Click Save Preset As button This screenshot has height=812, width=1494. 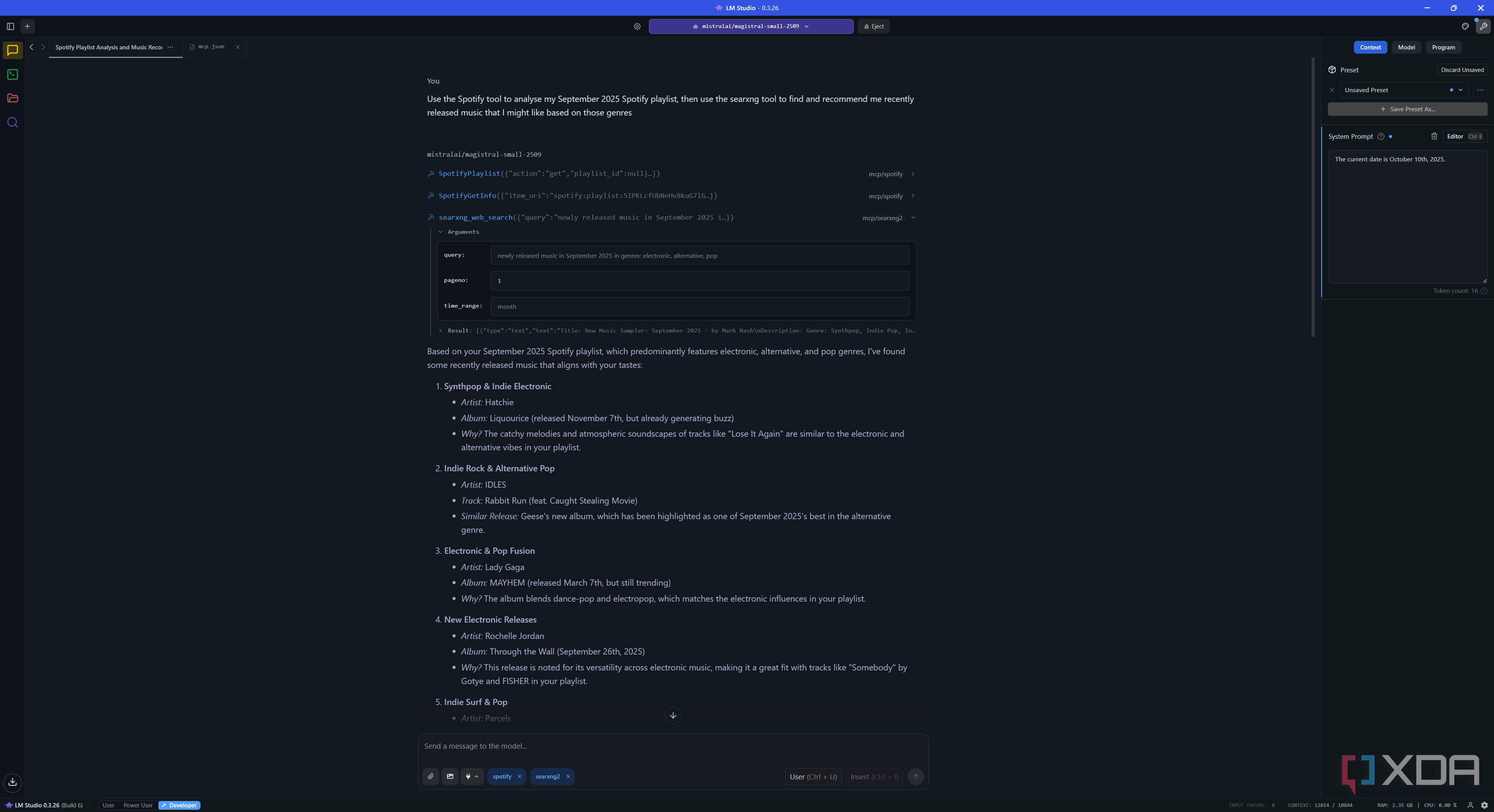(x=1407, y=109)
